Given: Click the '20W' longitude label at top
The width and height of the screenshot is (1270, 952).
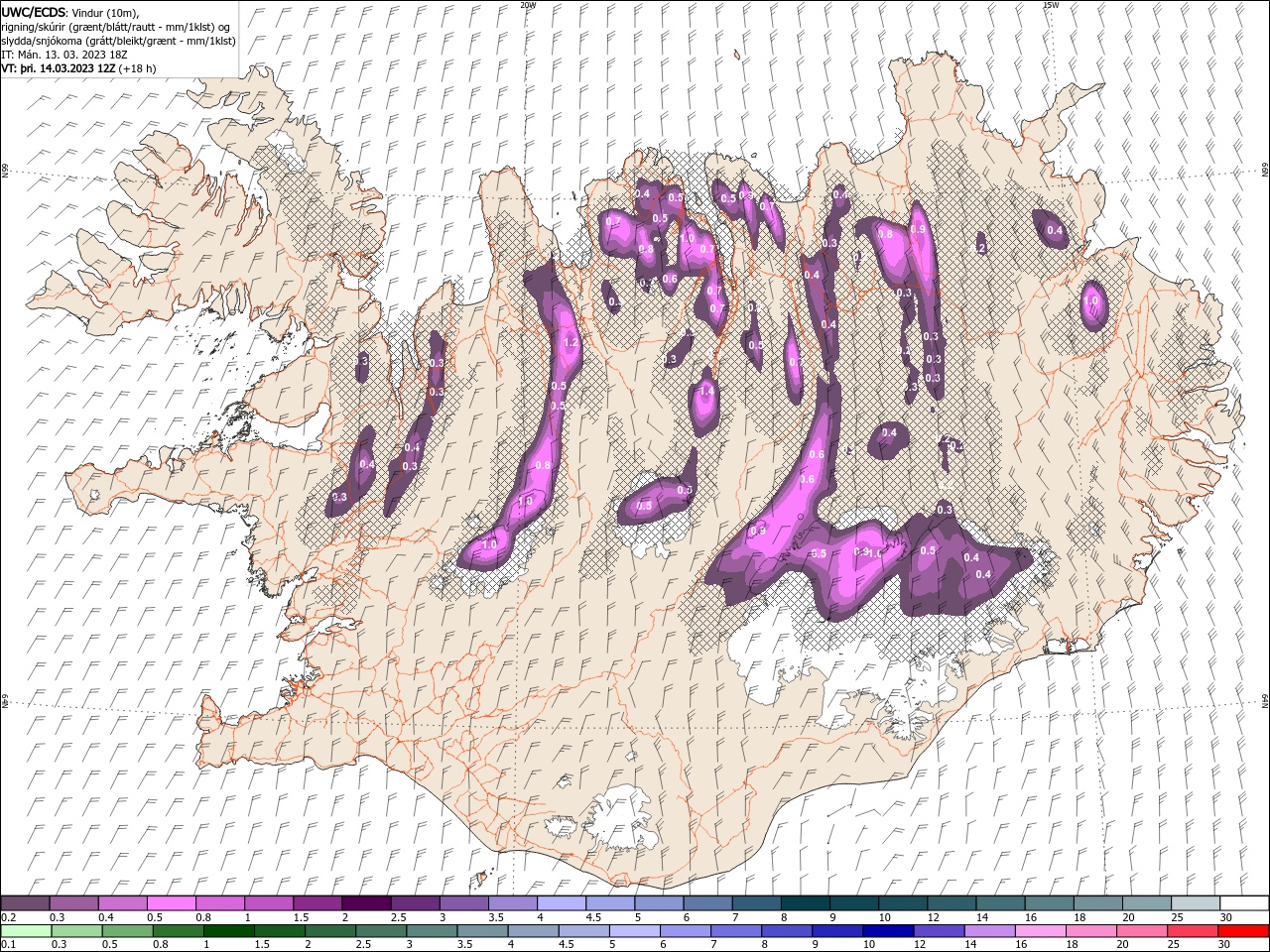Looking at the screenshot, I should pyautogui.click(x=527, y=5).
